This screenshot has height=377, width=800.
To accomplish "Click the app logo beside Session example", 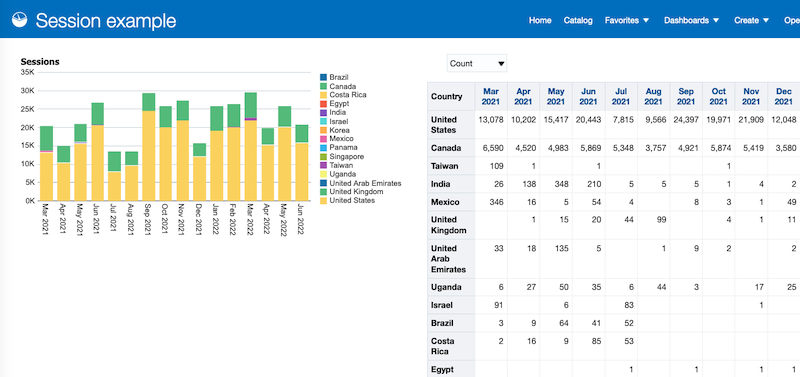I will coord(19,20).
